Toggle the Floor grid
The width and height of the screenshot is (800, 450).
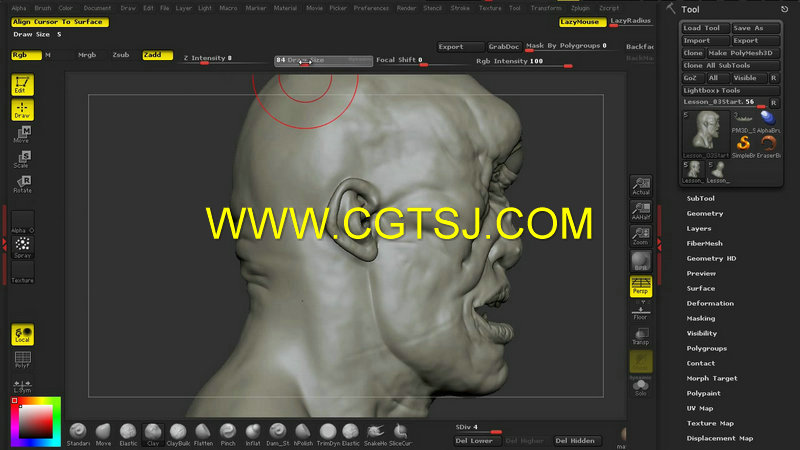click(641, 311)
